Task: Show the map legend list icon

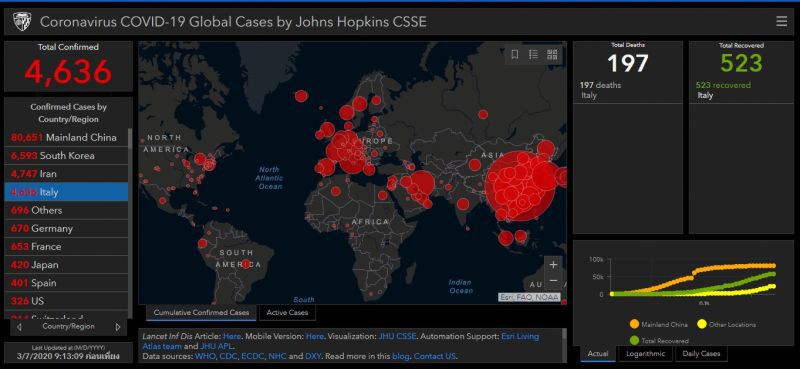Action: 533,55
